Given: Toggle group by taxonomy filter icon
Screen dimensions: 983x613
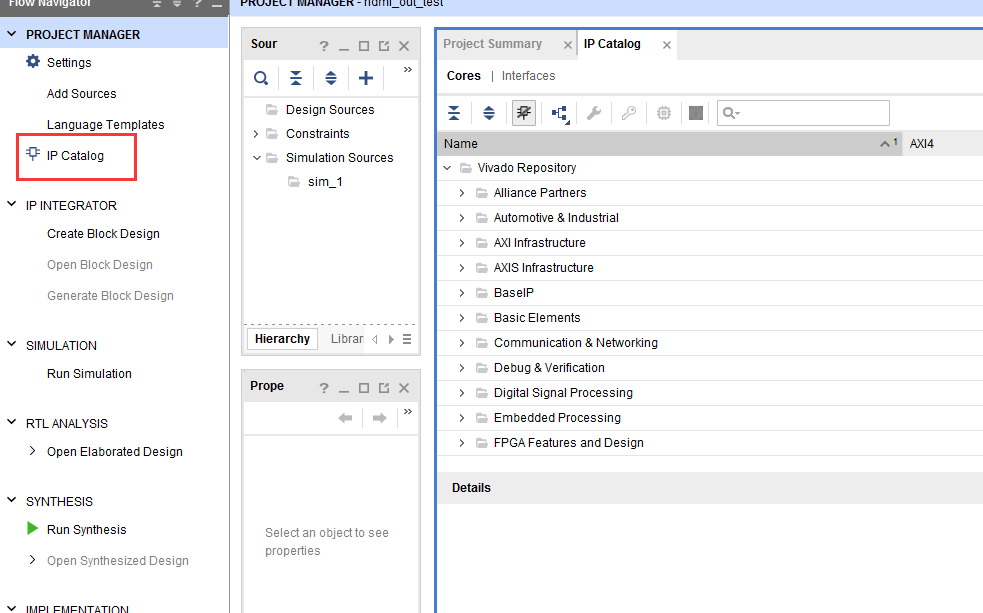Looking at the screenshot, I should click(x=523, y=113).
